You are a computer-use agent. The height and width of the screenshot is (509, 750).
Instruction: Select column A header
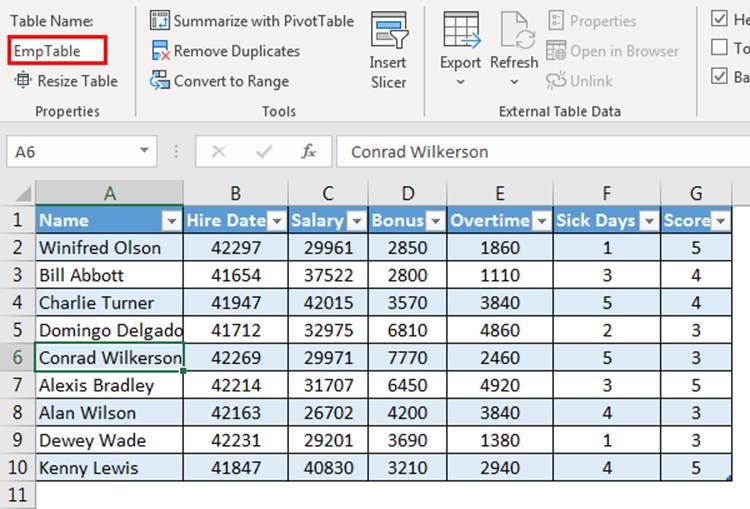click(110, 193)
